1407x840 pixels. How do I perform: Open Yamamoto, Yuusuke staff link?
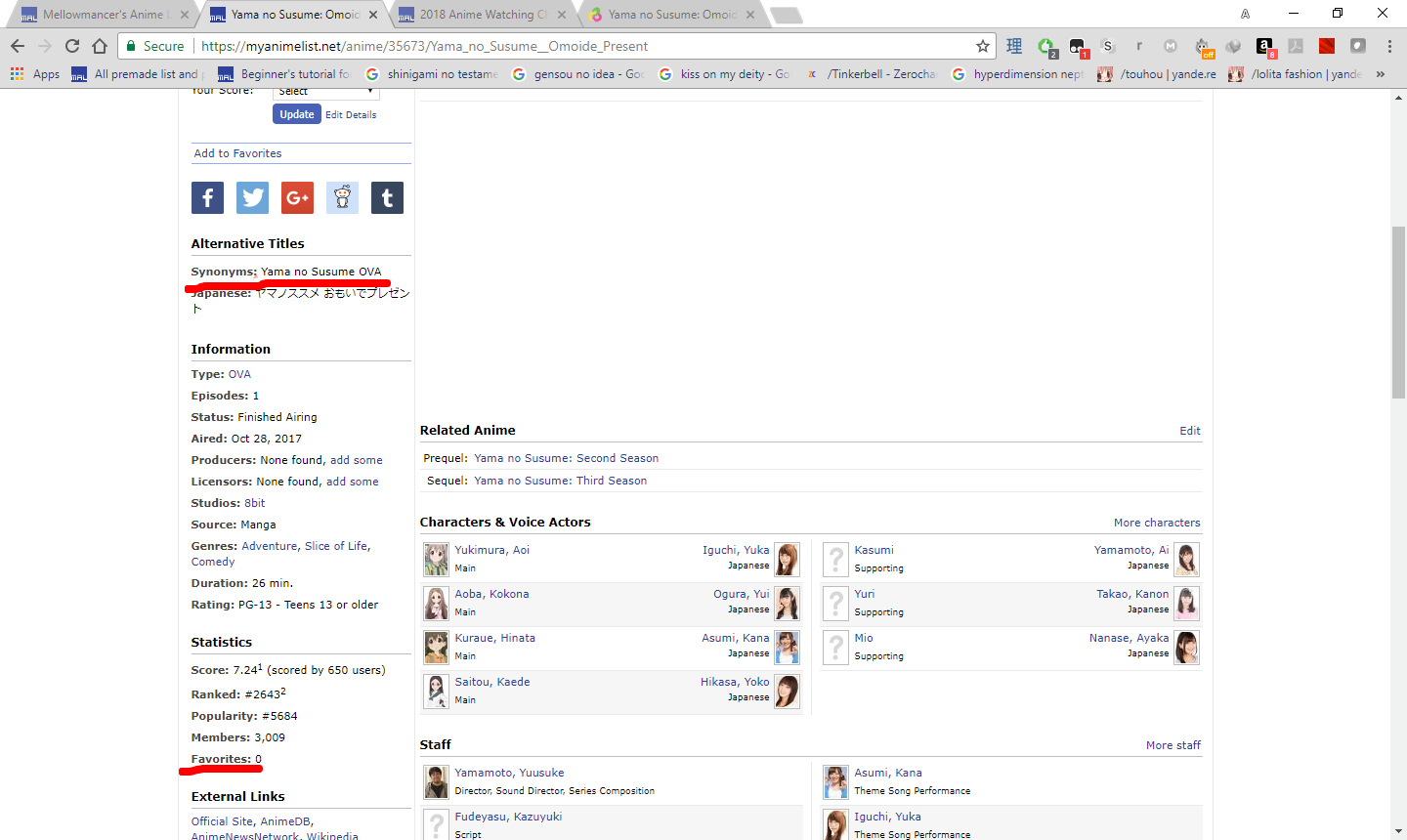509,773
